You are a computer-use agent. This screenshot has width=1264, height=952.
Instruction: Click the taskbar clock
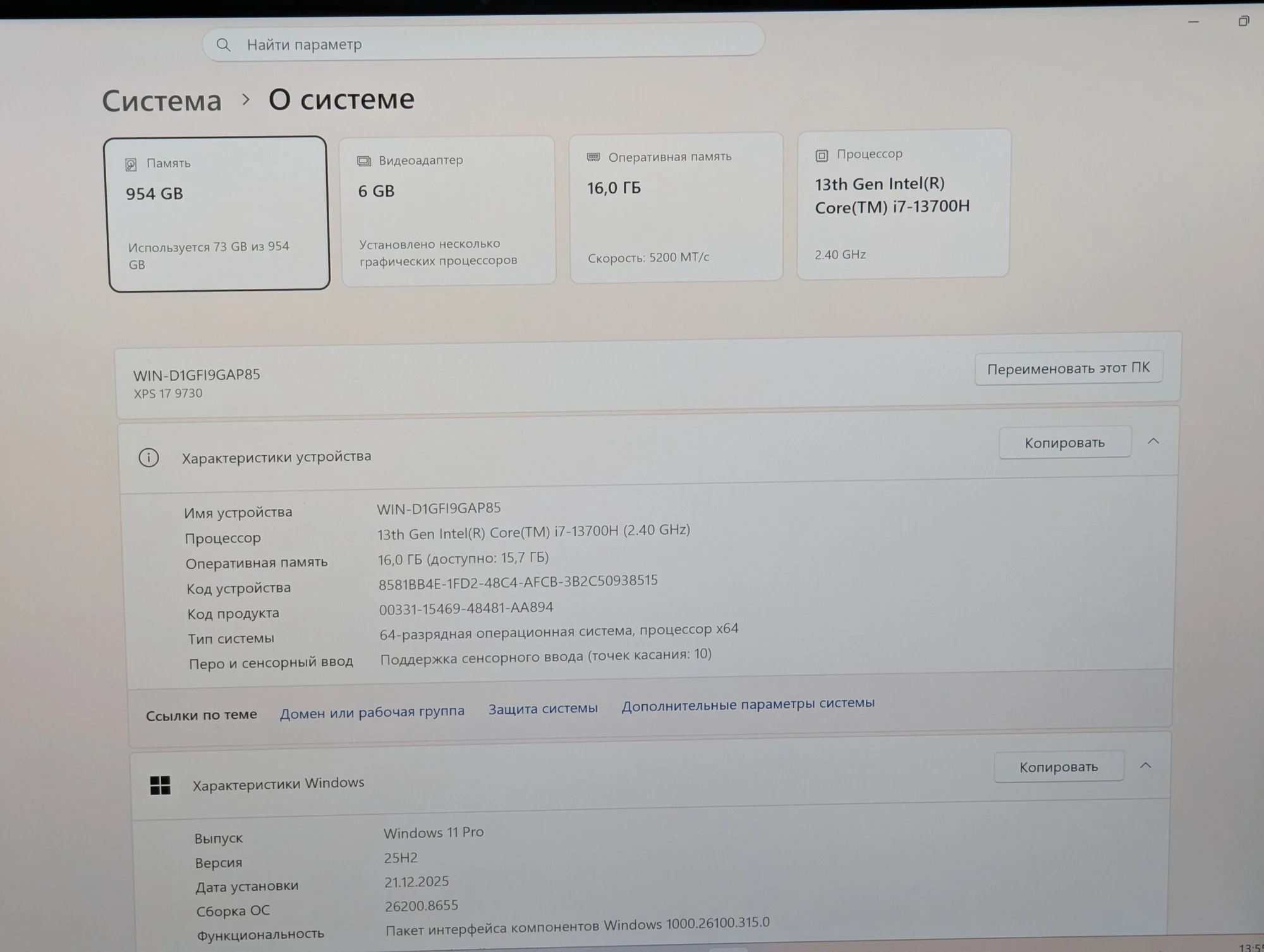(1251, 946)
